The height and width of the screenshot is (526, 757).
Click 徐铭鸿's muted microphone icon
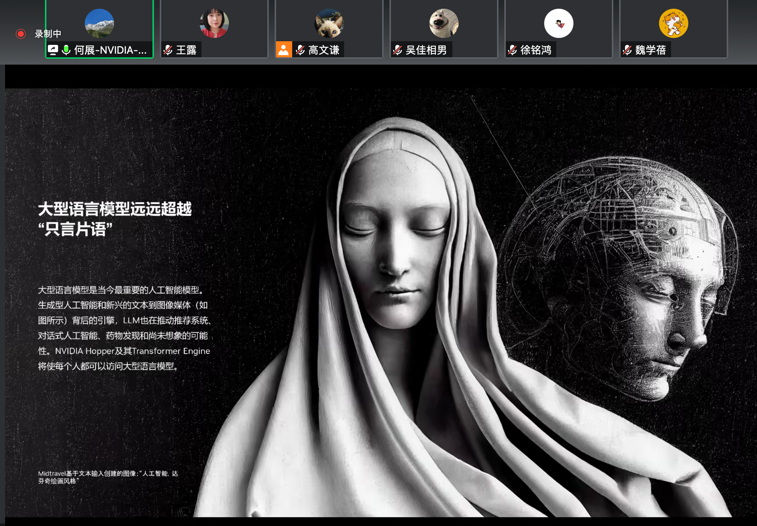513,50
